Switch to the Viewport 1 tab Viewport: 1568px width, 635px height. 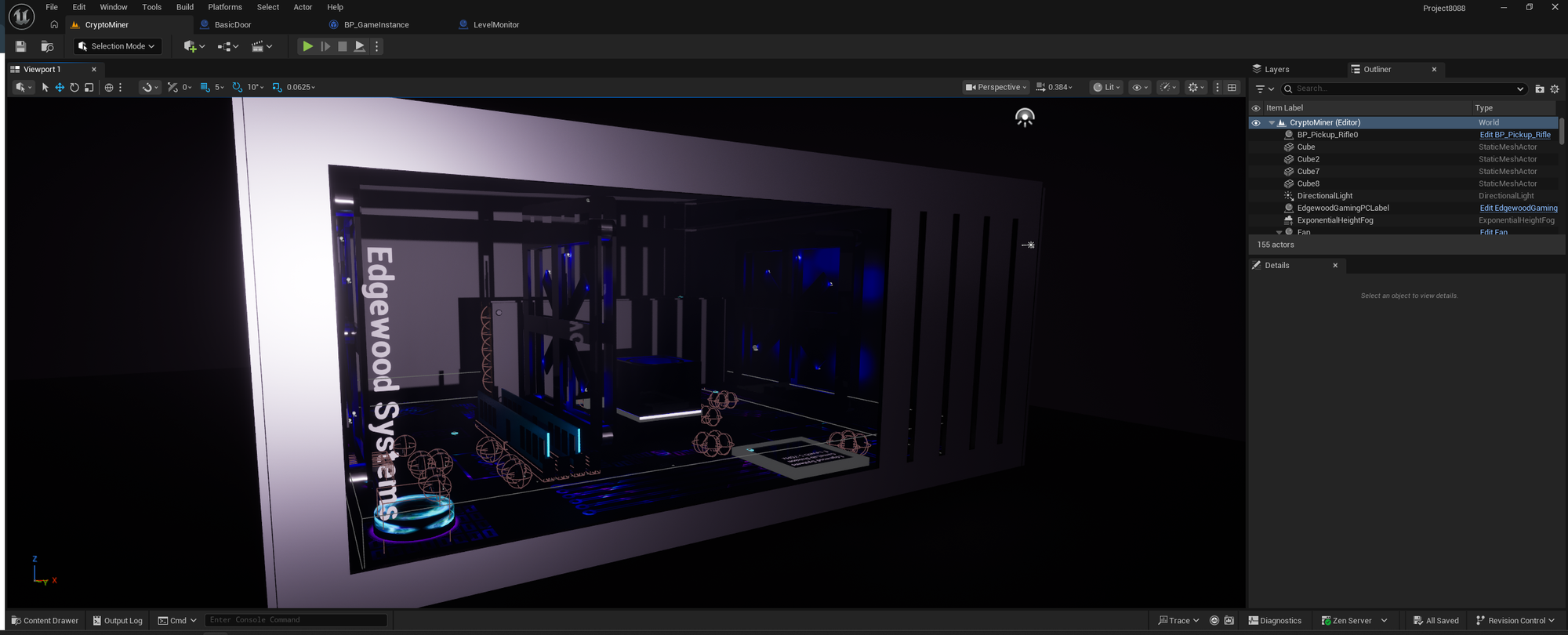click(42, 69)
